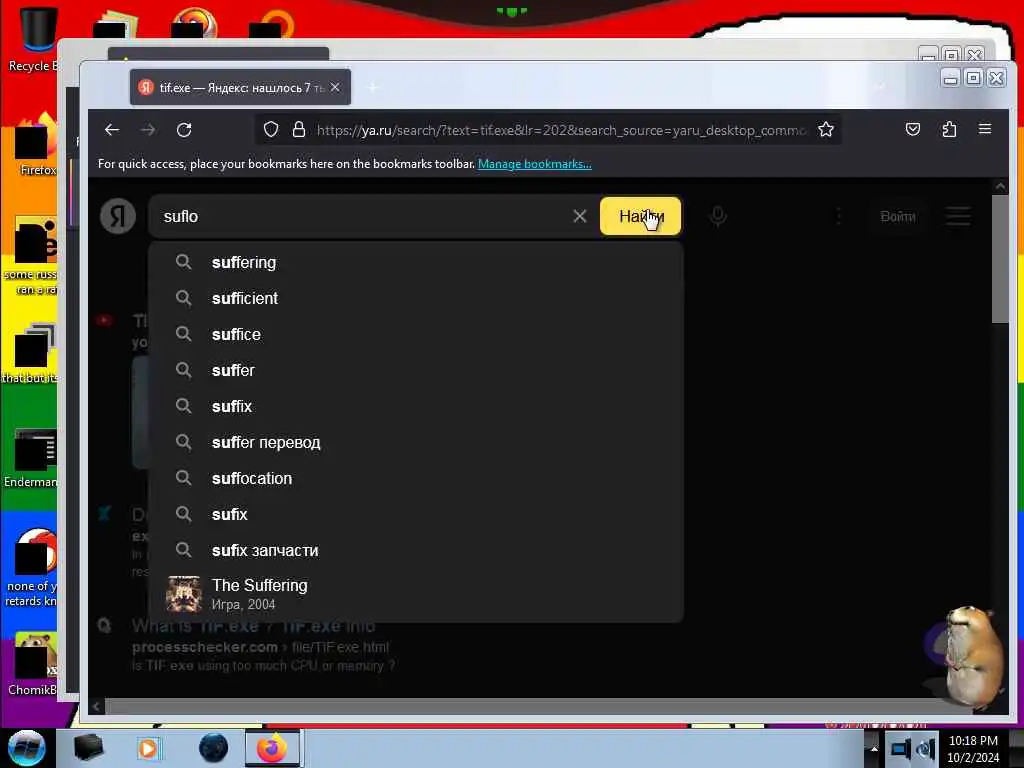This screenshot has width=1024, height=768.
Task: Open the dark globe taskbar icon
Action: 214,748
